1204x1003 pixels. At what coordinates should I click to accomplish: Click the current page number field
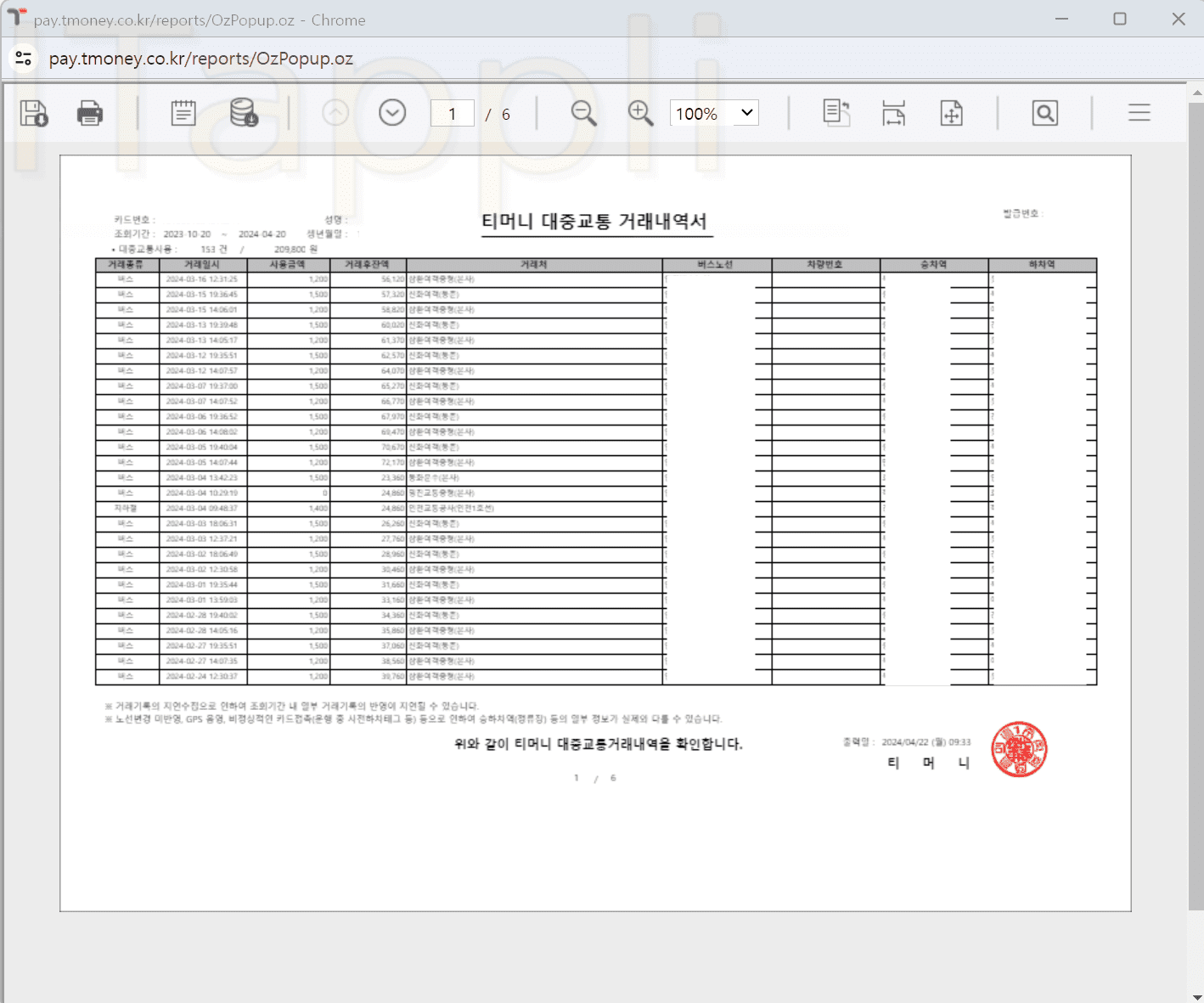452,114
